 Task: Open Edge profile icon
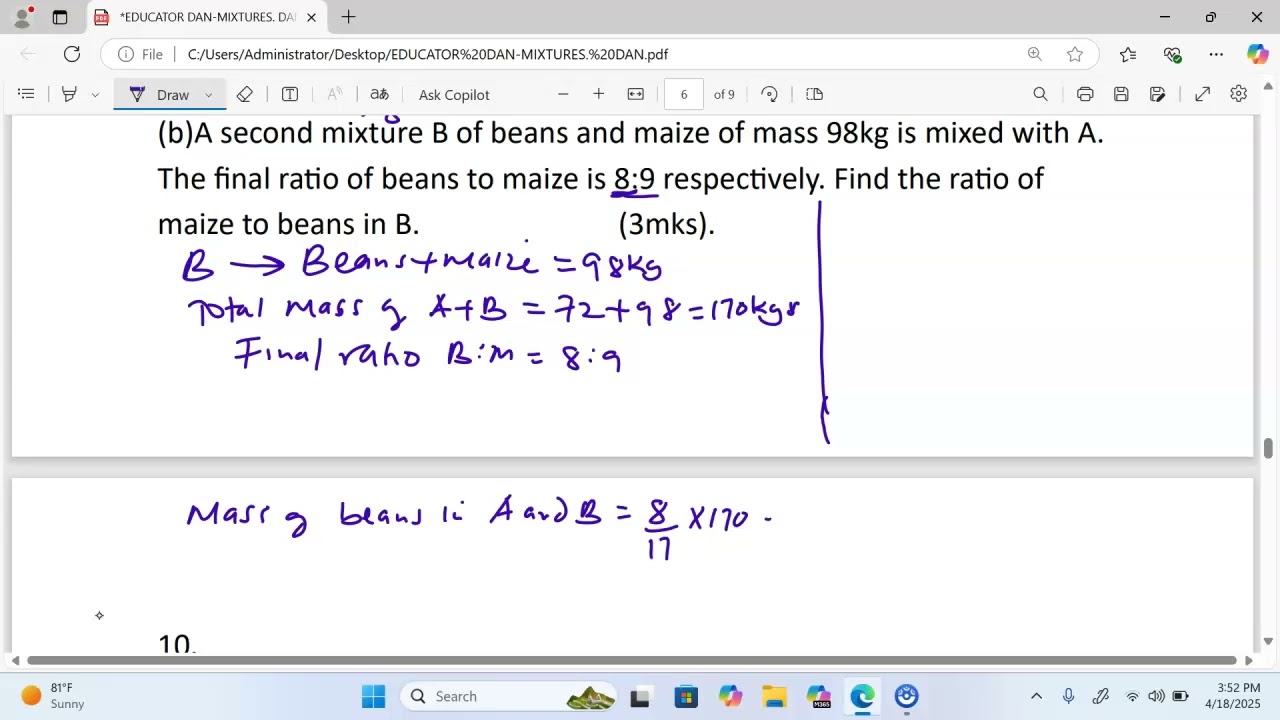(x=22, y=17)
